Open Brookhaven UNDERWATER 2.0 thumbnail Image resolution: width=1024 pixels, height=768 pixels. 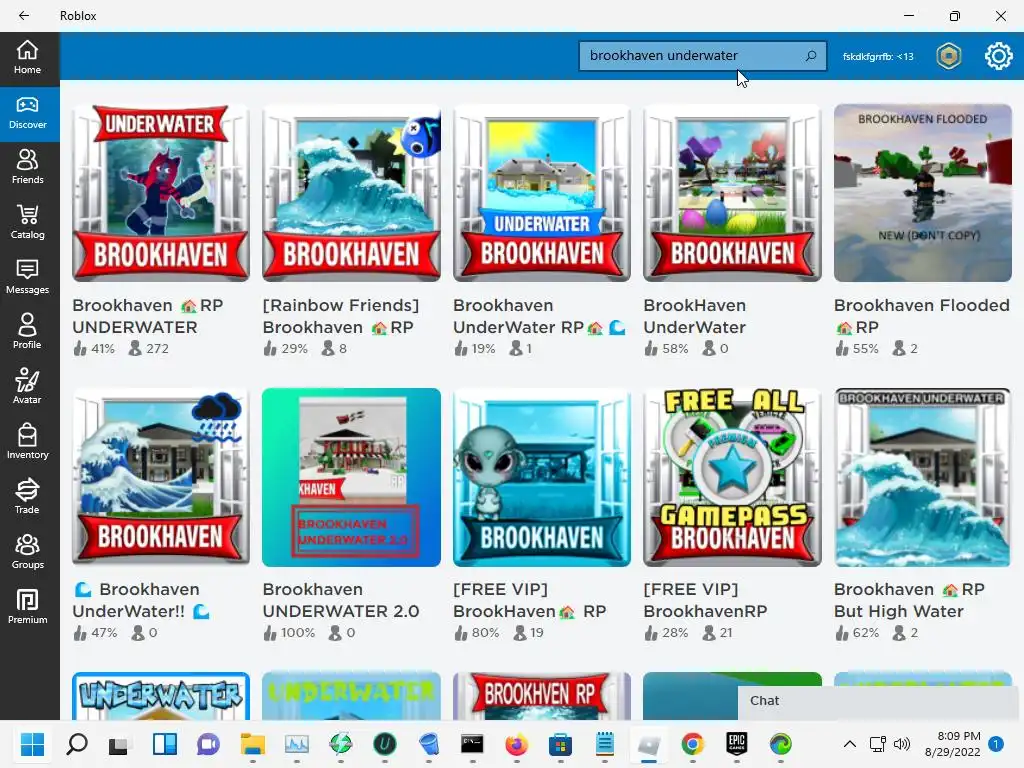[x=351, y=477]
